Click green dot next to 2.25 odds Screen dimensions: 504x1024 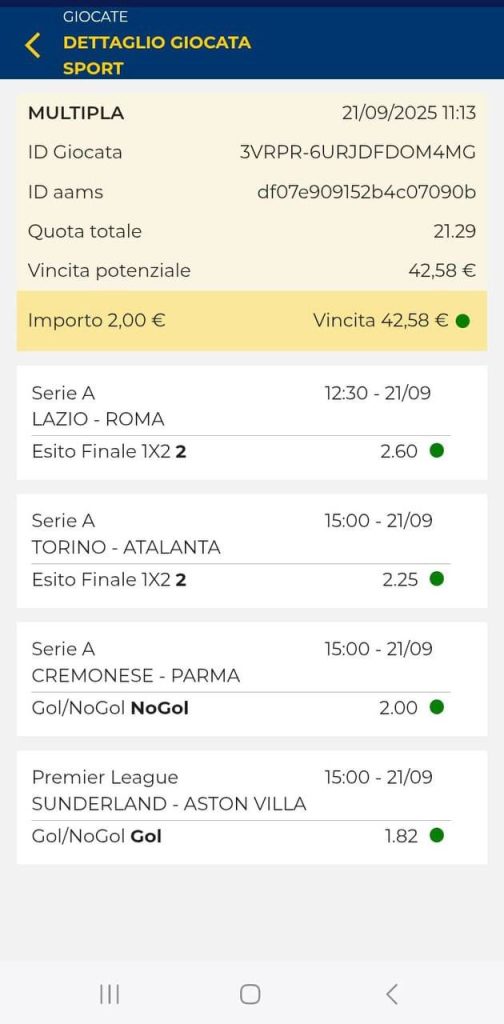437,579
